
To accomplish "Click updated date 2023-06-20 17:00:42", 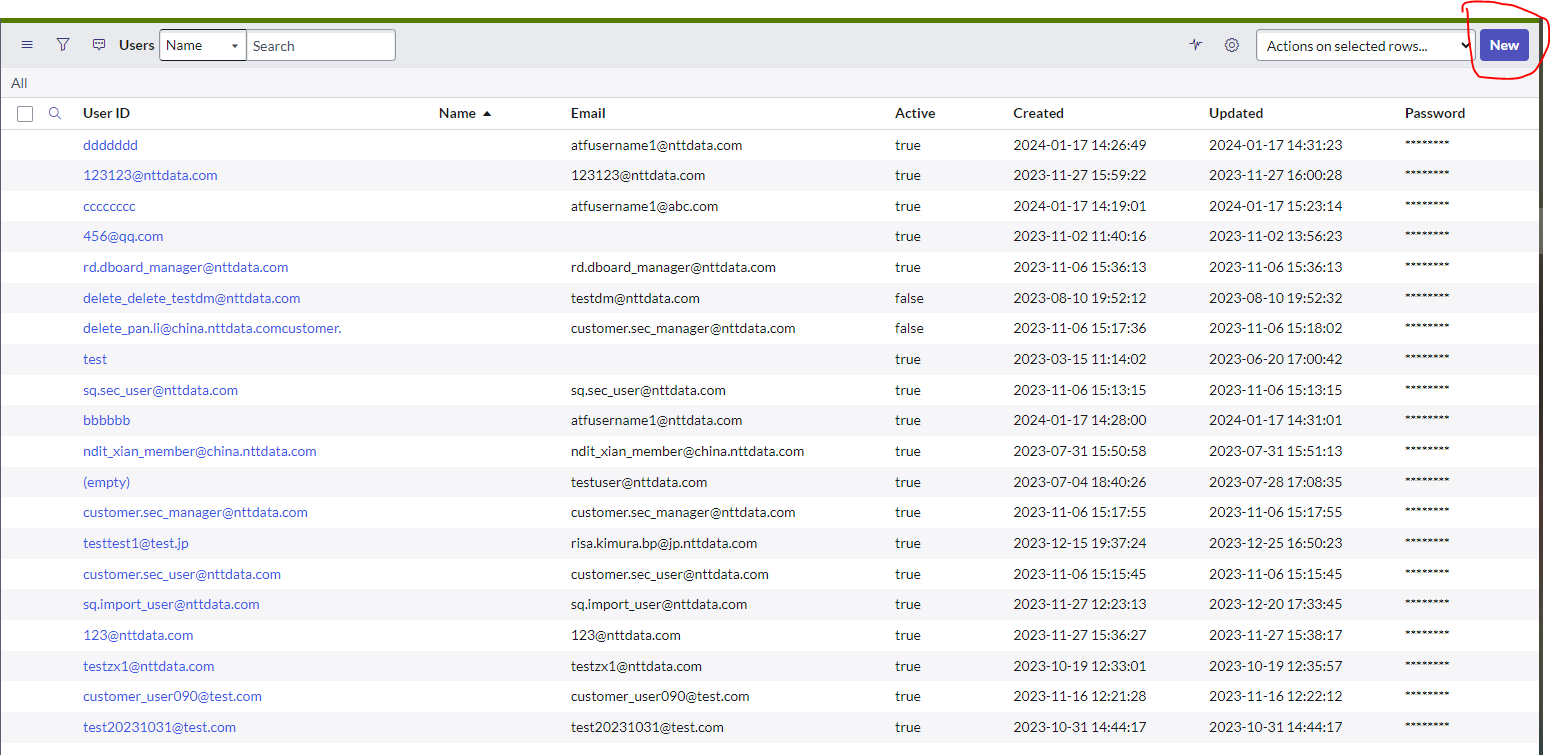I will tap(1276, 359).
